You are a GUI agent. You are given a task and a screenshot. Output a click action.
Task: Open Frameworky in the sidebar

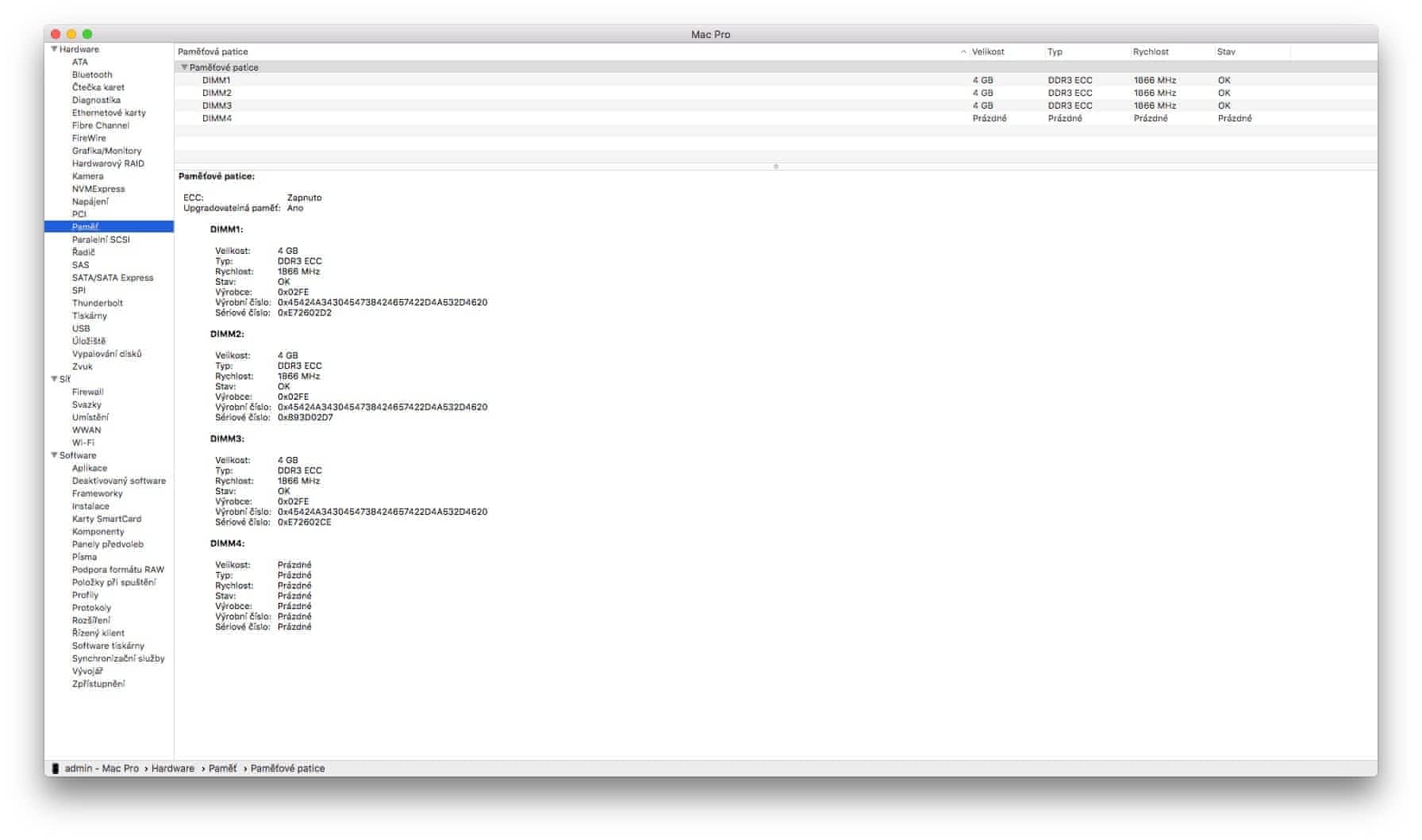point(98,493)
